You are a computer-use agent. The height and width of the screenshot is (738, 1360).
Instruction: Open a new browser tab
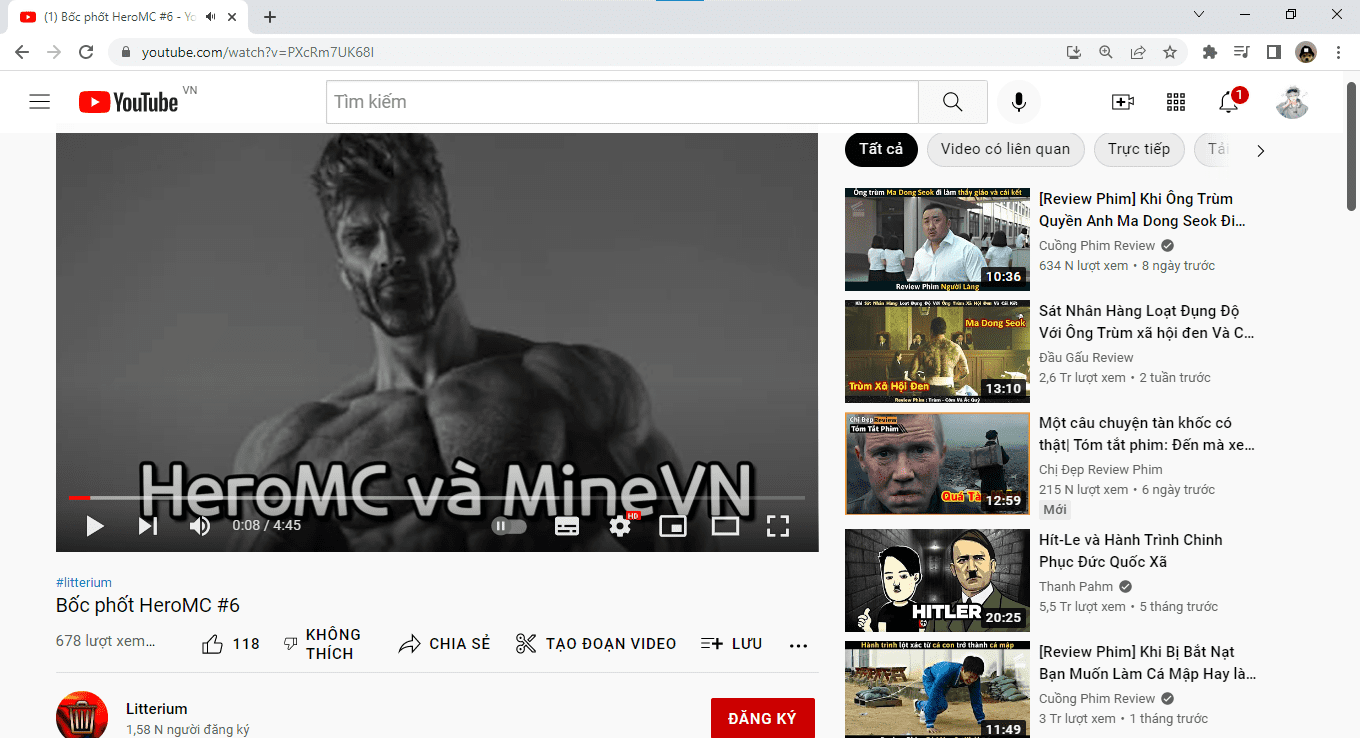(x=270, y=17)
